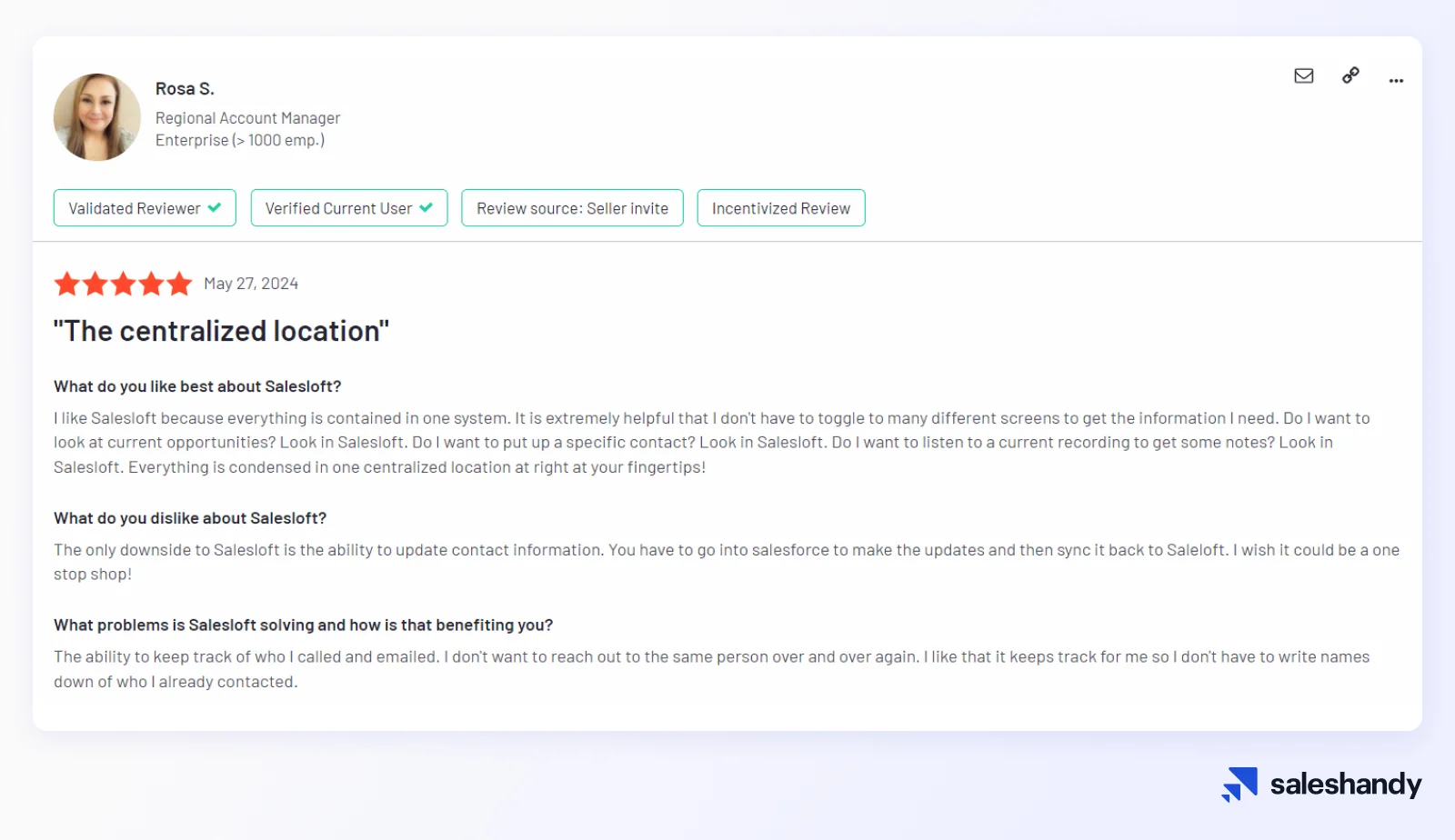Click the checkmark in Validated Reviewer badge

click(x=215, y=207)
